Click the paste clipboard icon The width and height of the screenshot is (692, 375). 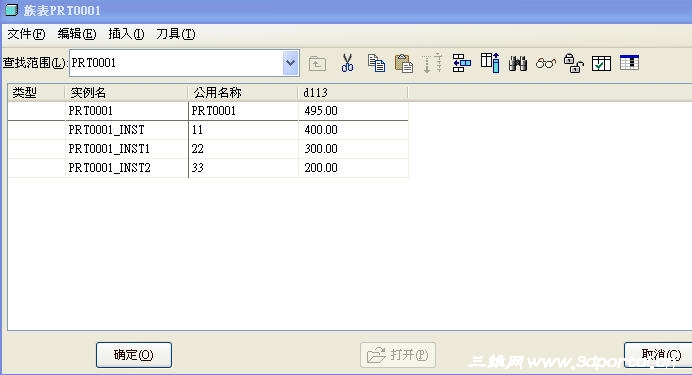[x=404, y=63]
